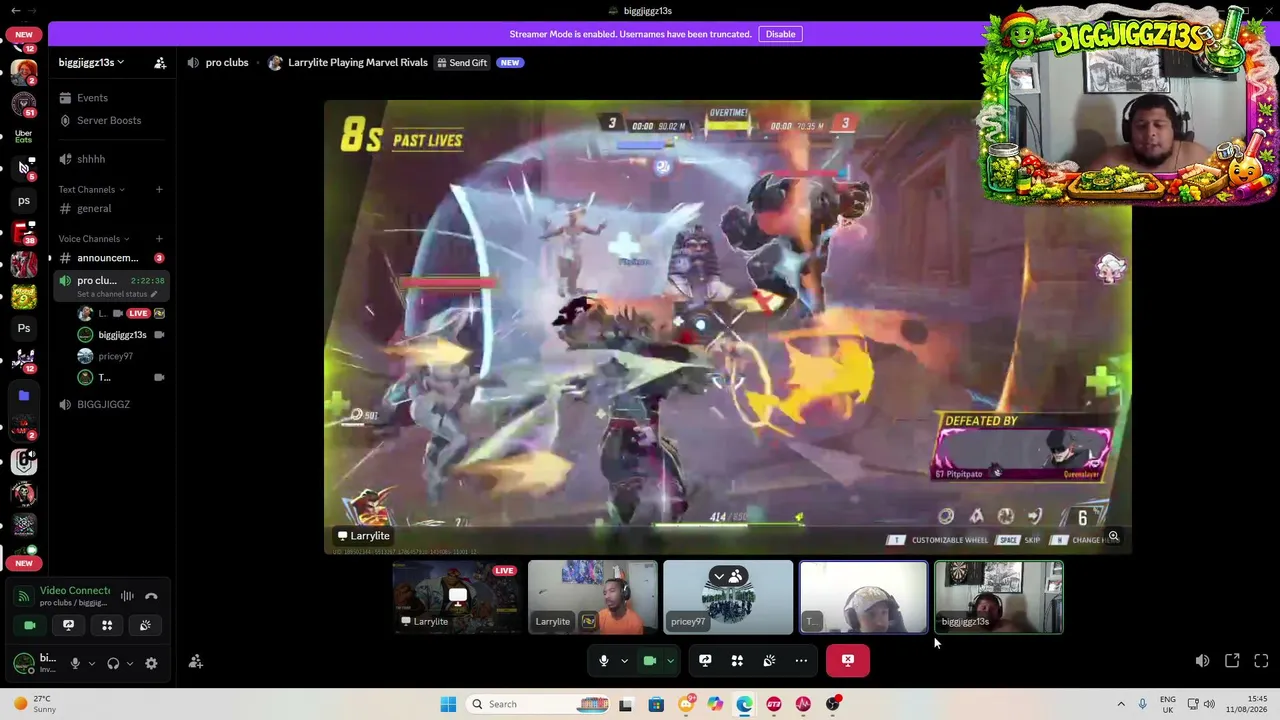Adjust stream volume with the speaker icon
Screen dimensions: 1280x720
pyautogui.click(x=1202, y=661)
